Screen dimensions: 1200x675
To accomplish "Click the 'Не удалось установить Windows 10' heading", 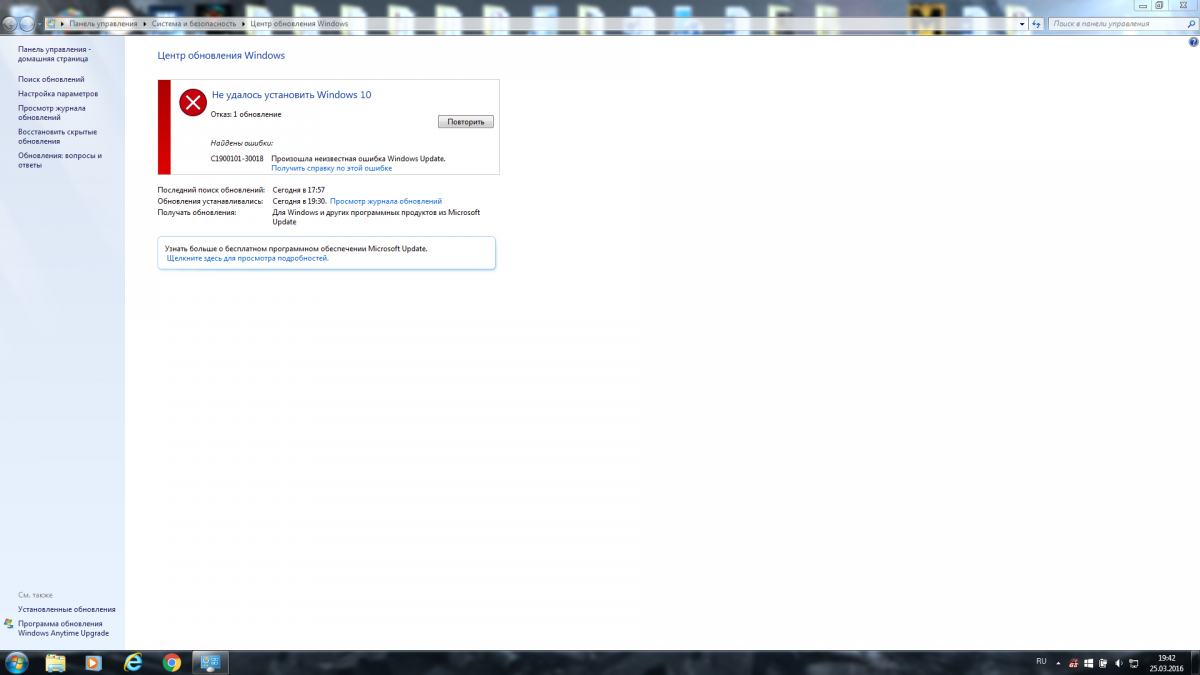I will (291, 94).
